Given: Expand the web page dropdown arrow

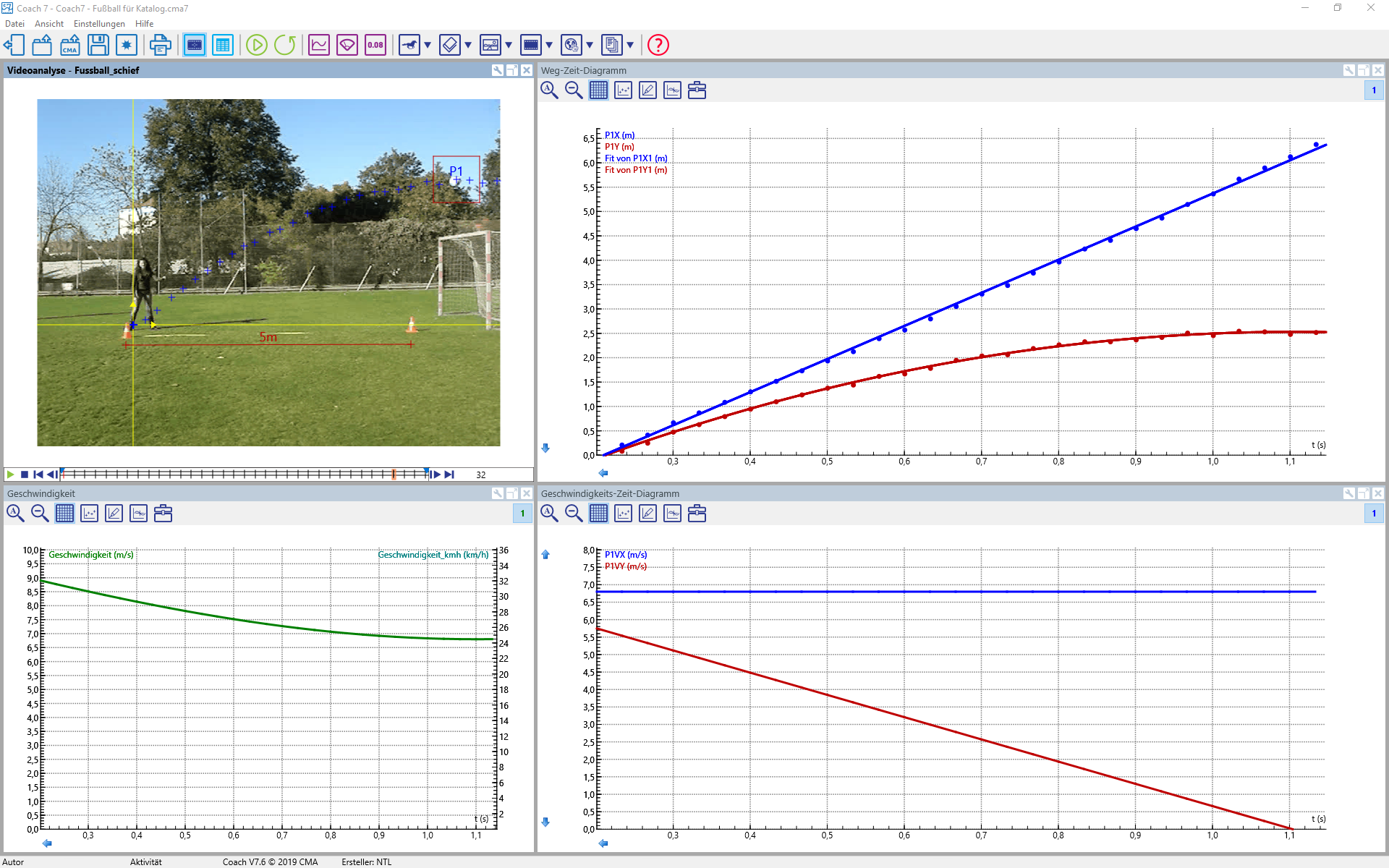Looking at the screenshot, I should (590, 45).
